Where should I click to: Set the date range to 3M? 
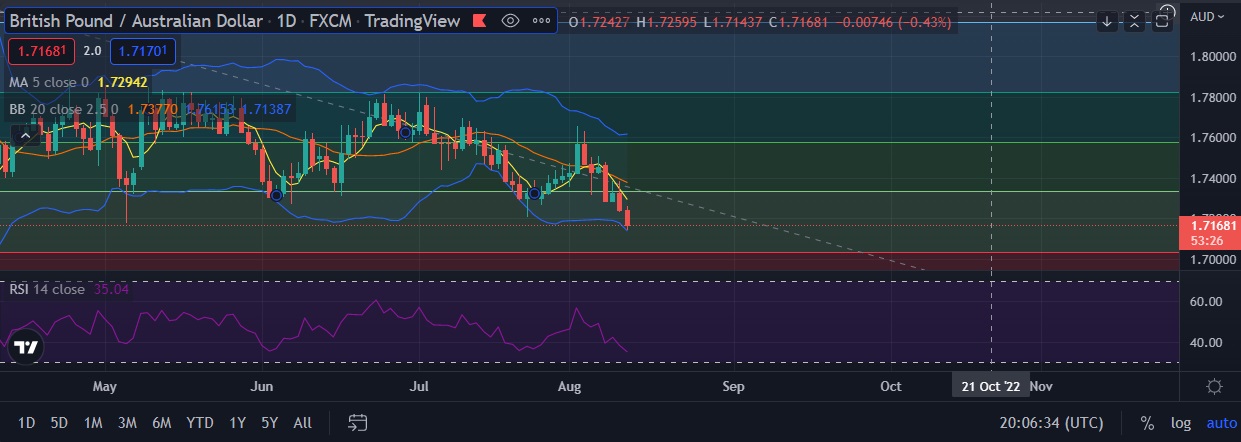coord(127,423)
